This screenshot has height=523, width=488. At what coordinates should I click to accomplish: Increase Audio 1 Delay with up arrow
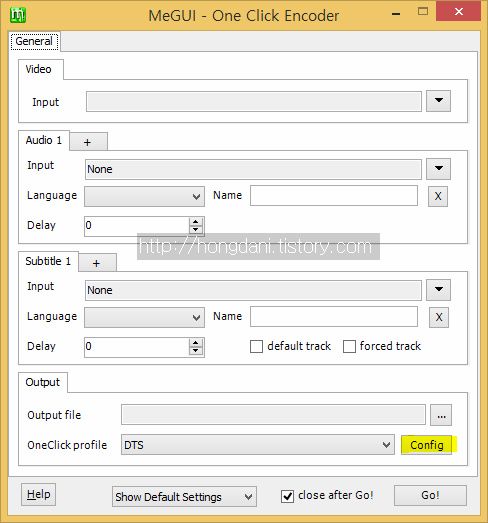pos(195,222)
